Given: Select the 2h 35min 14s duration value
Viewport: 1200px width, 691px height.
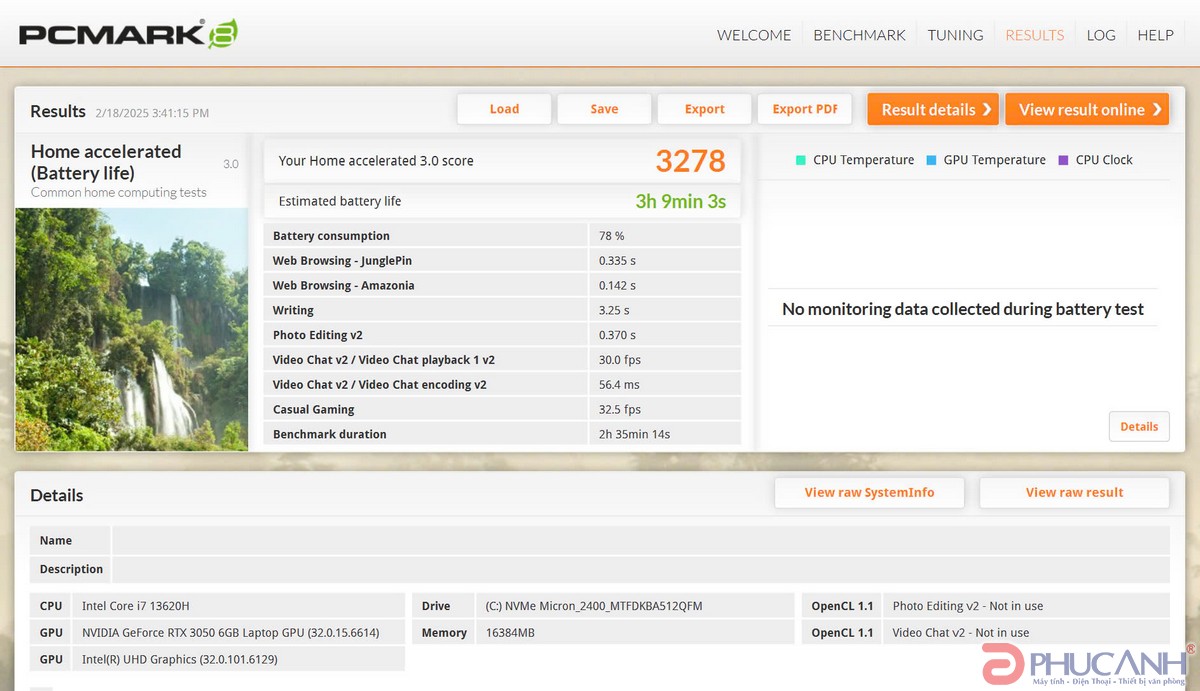Looking at the screenshot, I should [634, 434].
